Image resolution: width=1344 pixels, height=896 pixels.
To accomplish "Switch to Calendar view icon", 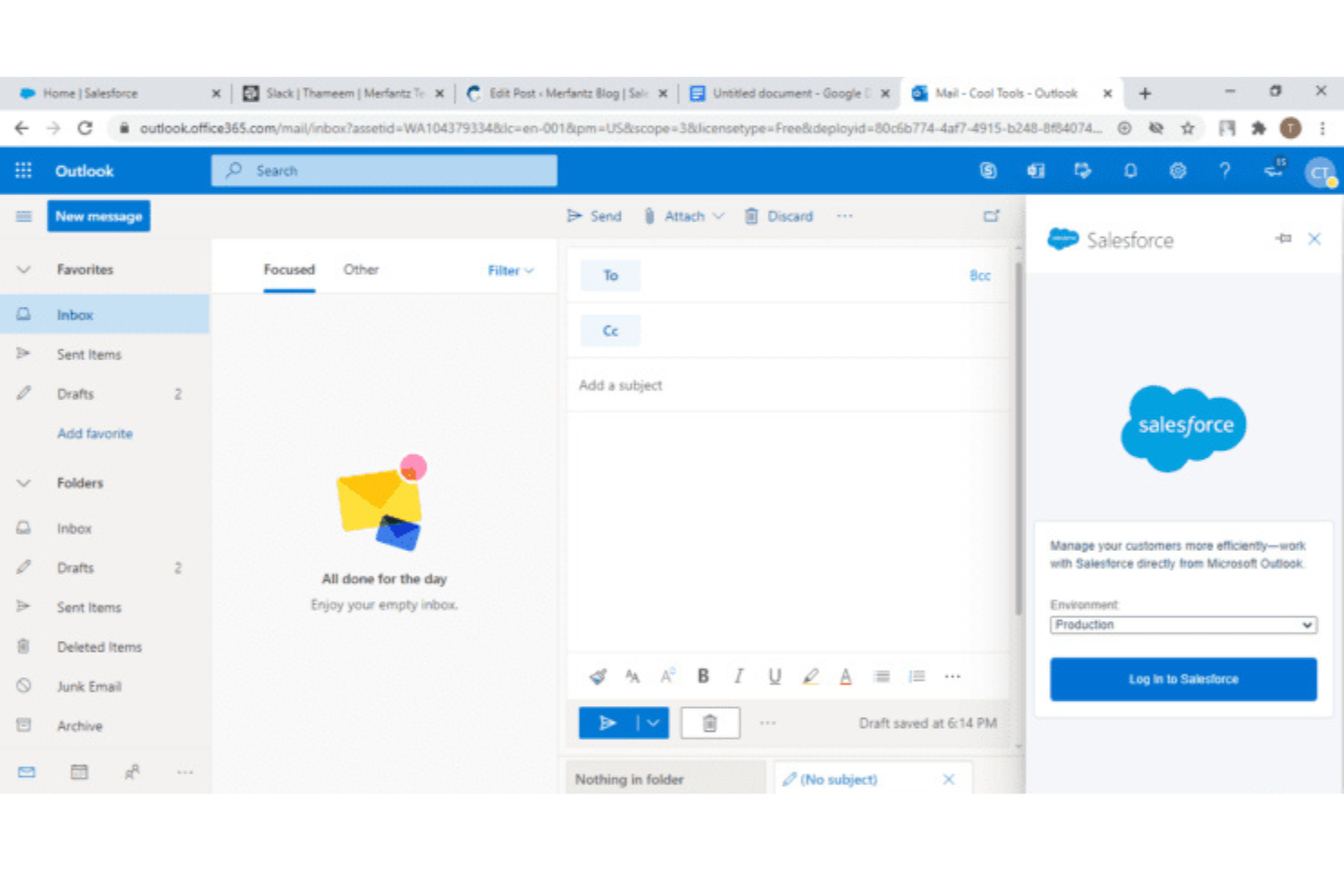I will coord(79,772).
